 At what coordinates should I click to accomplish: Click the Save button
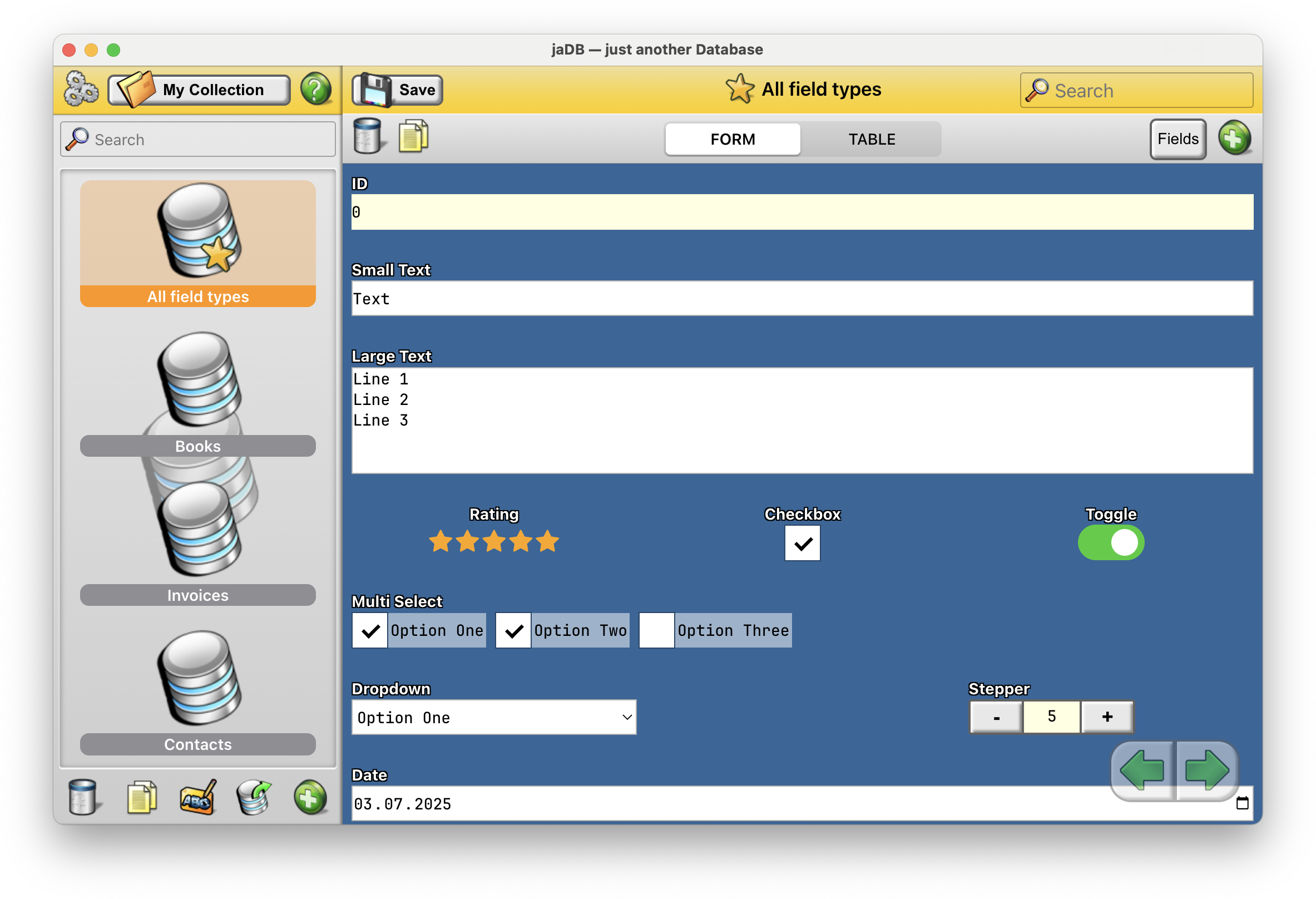point(398,90)
